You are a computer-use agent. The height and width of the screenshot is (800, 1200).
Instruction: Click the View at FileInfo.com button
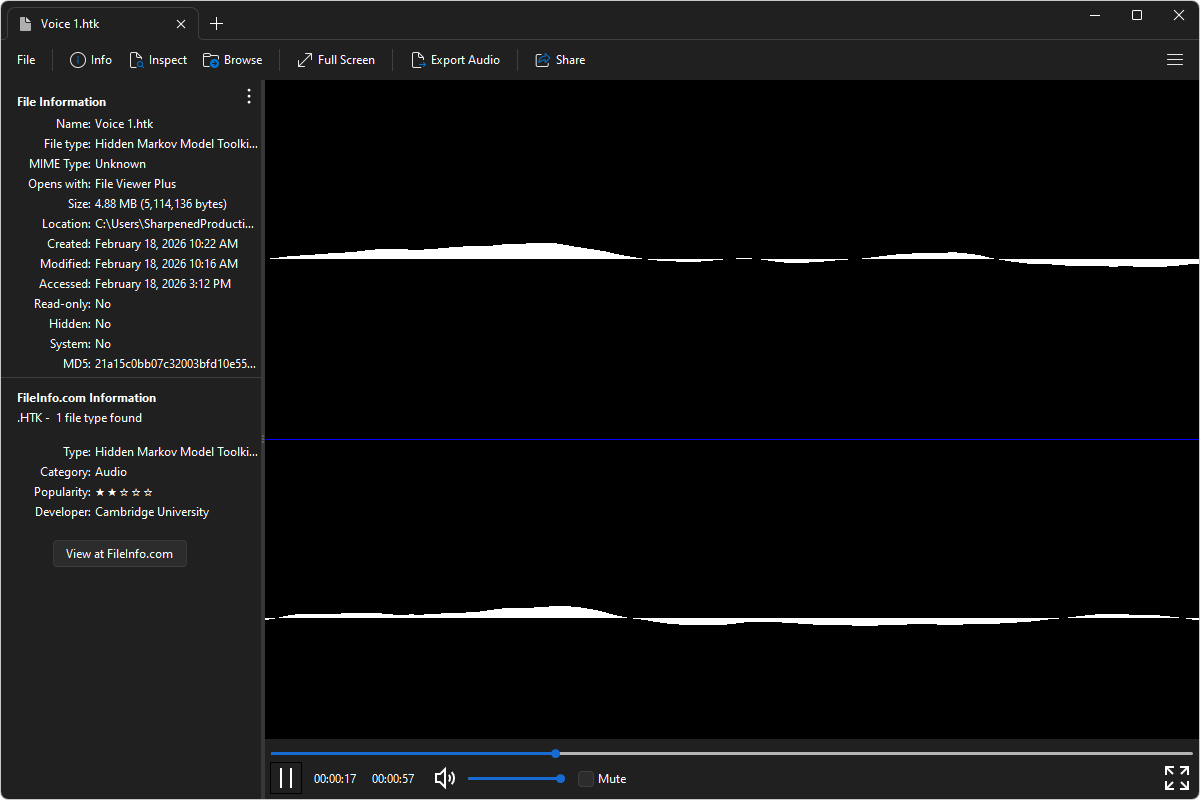click(119, 553)
